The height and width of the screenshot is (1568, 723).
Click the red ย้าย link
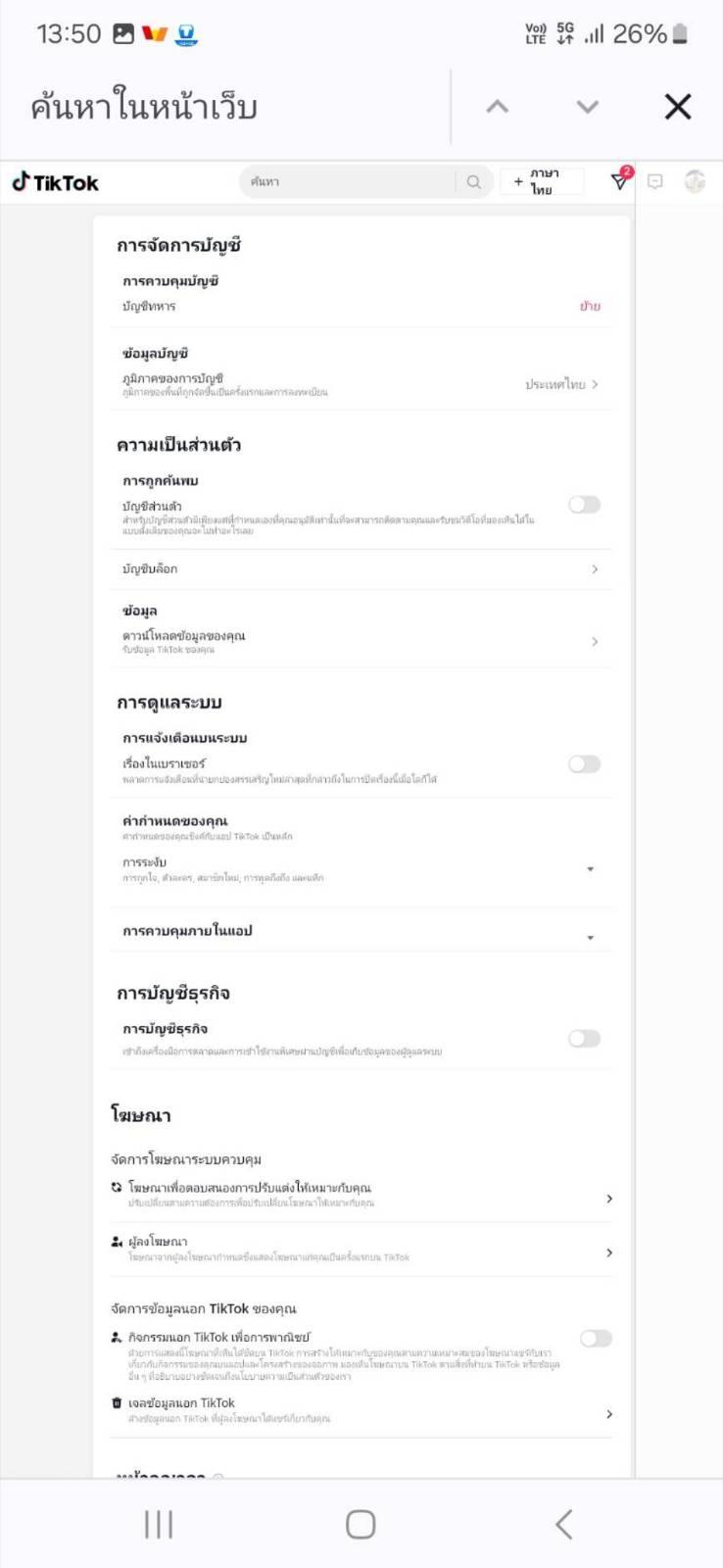(x=590, y=306)
